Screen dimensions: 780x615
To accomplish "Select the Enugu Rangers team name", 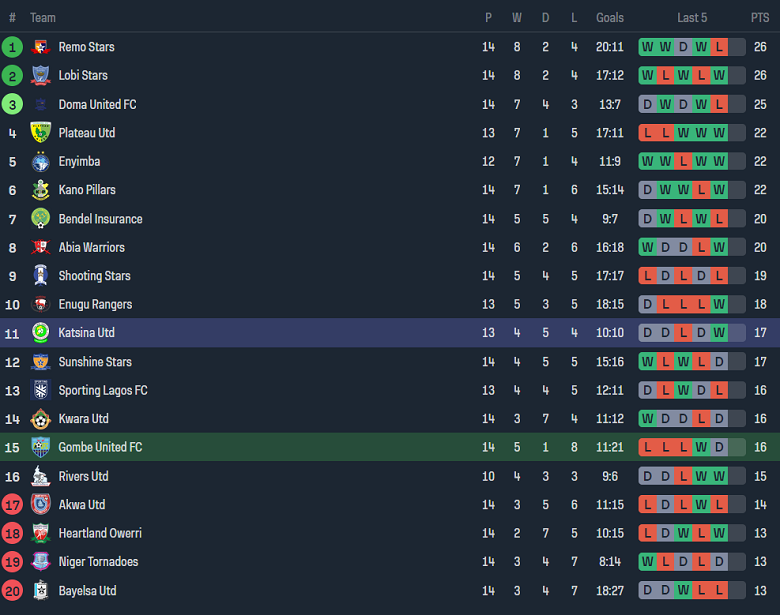I will (95, 304).
